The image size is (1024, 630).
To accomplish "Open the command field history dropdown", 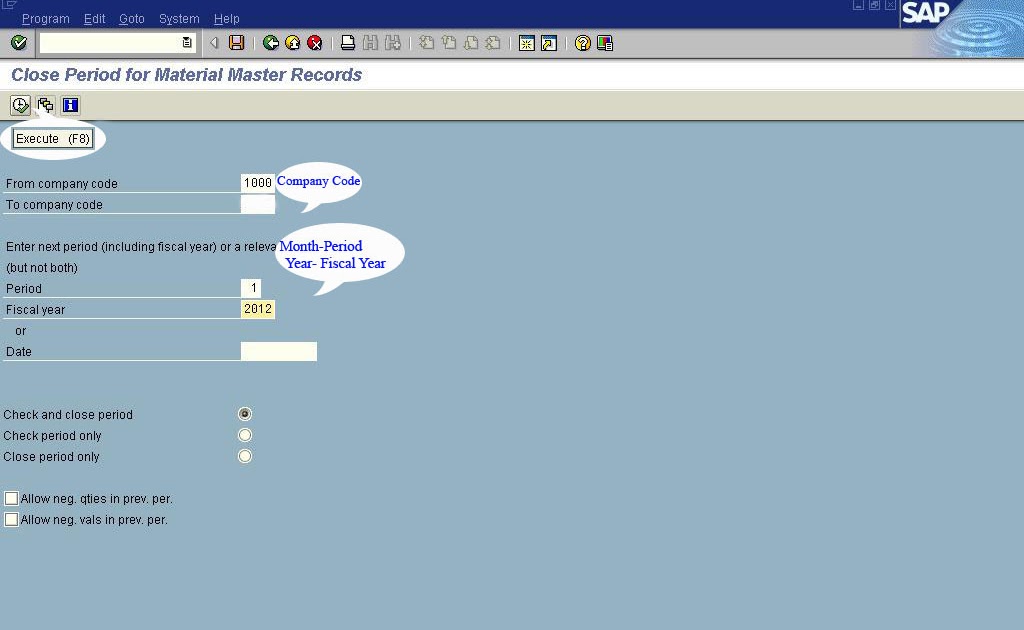I will point(187,43).
